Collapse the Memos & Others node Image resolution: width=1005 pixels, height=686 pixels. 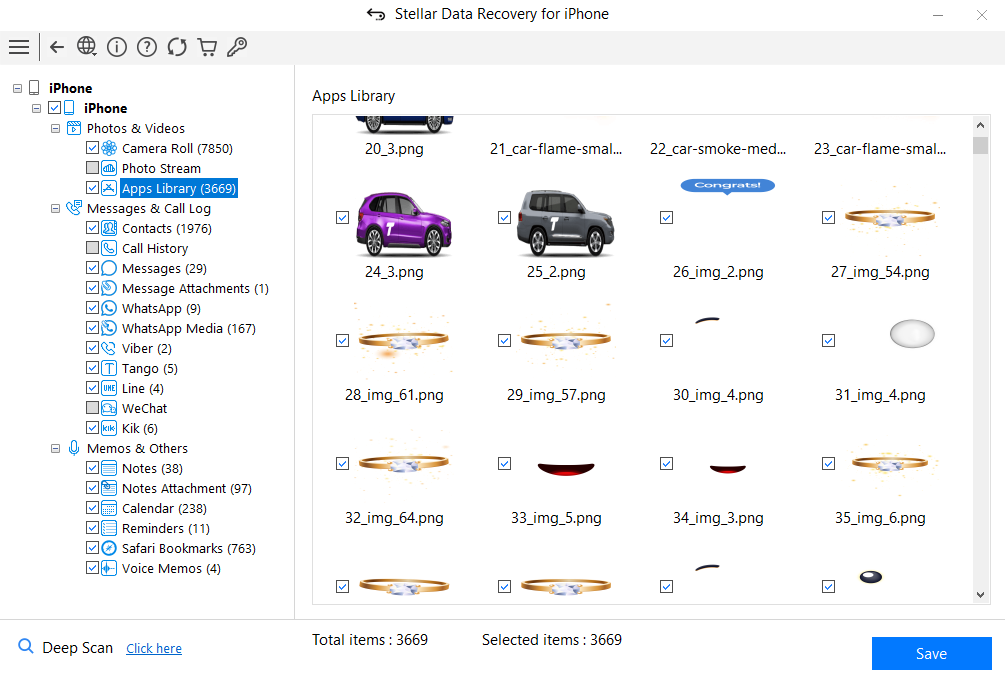(x=56, y=449)
